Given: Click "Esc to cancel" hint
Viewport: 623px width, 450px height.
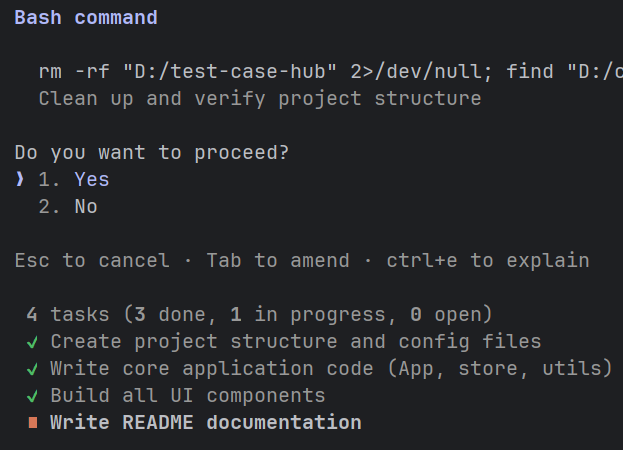Looking at the screenshot, I should point(92,261).
